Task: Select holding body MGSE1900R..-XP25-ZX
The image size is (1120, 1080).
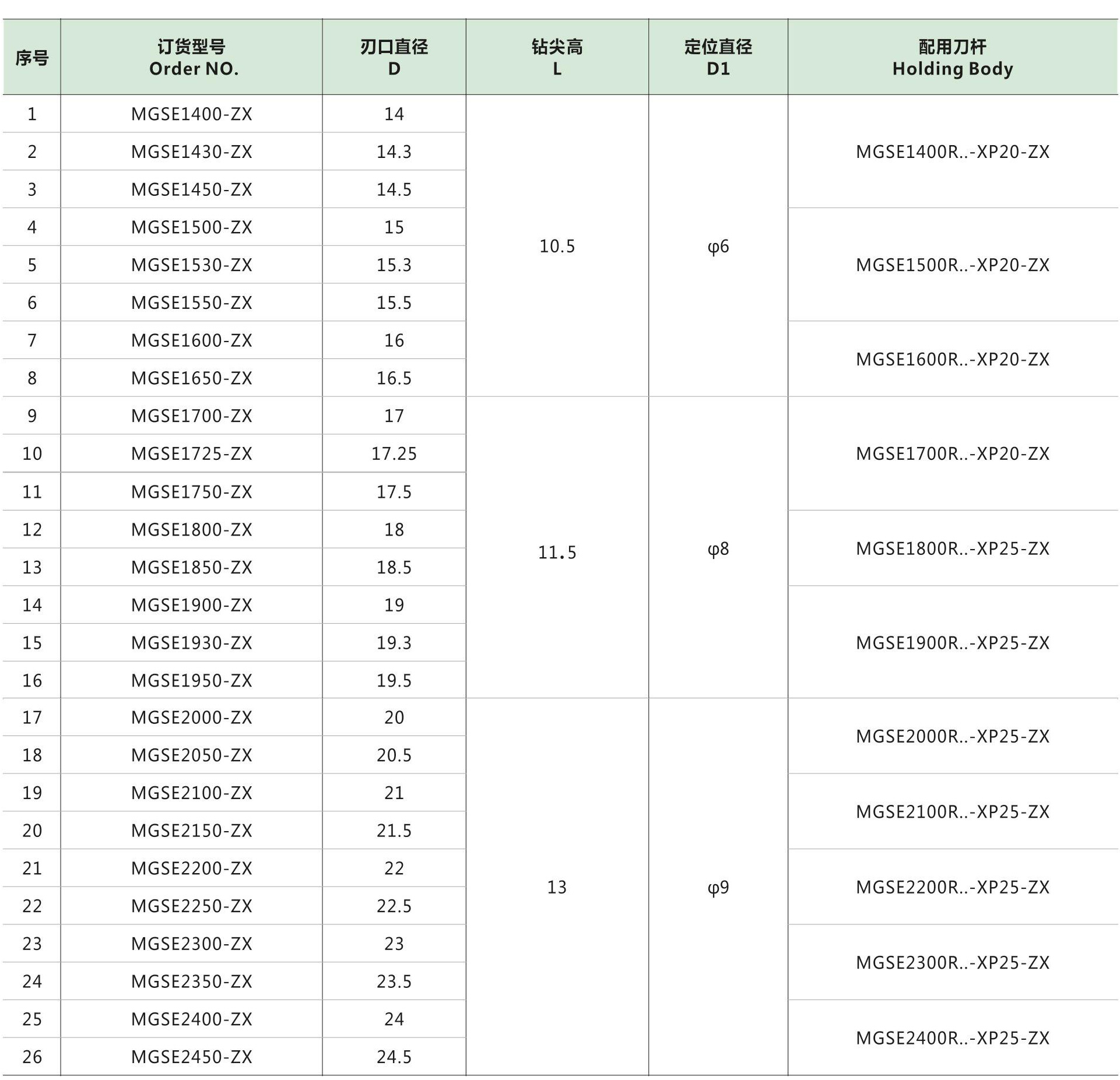Action: pyautogui.click(x=953, y=643)
